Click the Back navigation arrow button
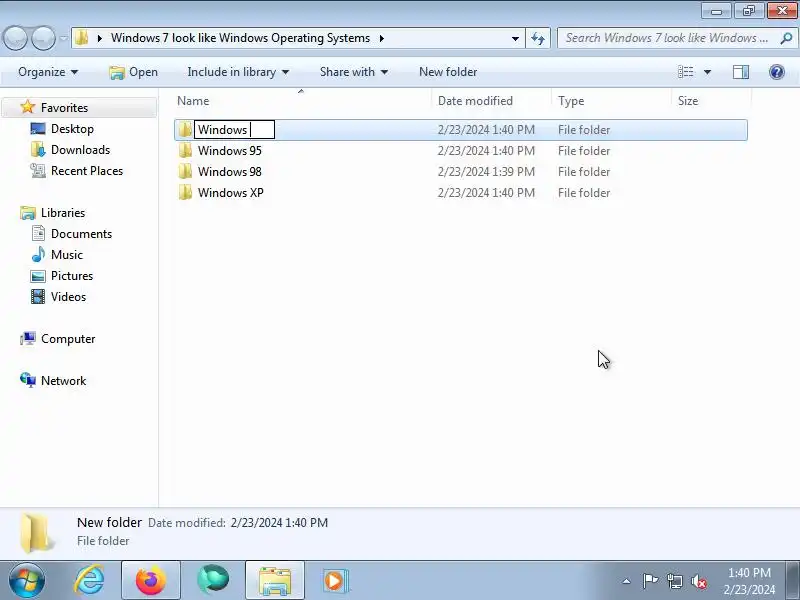Viewport: 800px width, 600px height. (15, 38)
